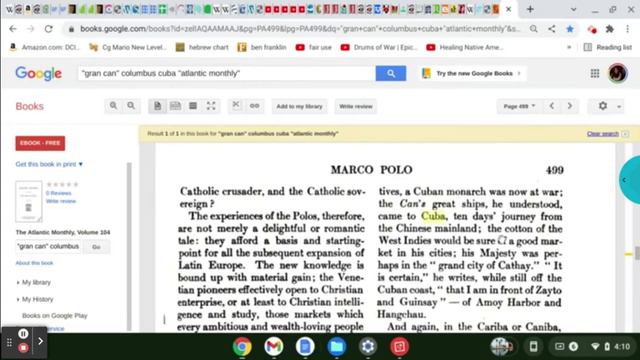Clear search in the results bar

click(603, 133)
